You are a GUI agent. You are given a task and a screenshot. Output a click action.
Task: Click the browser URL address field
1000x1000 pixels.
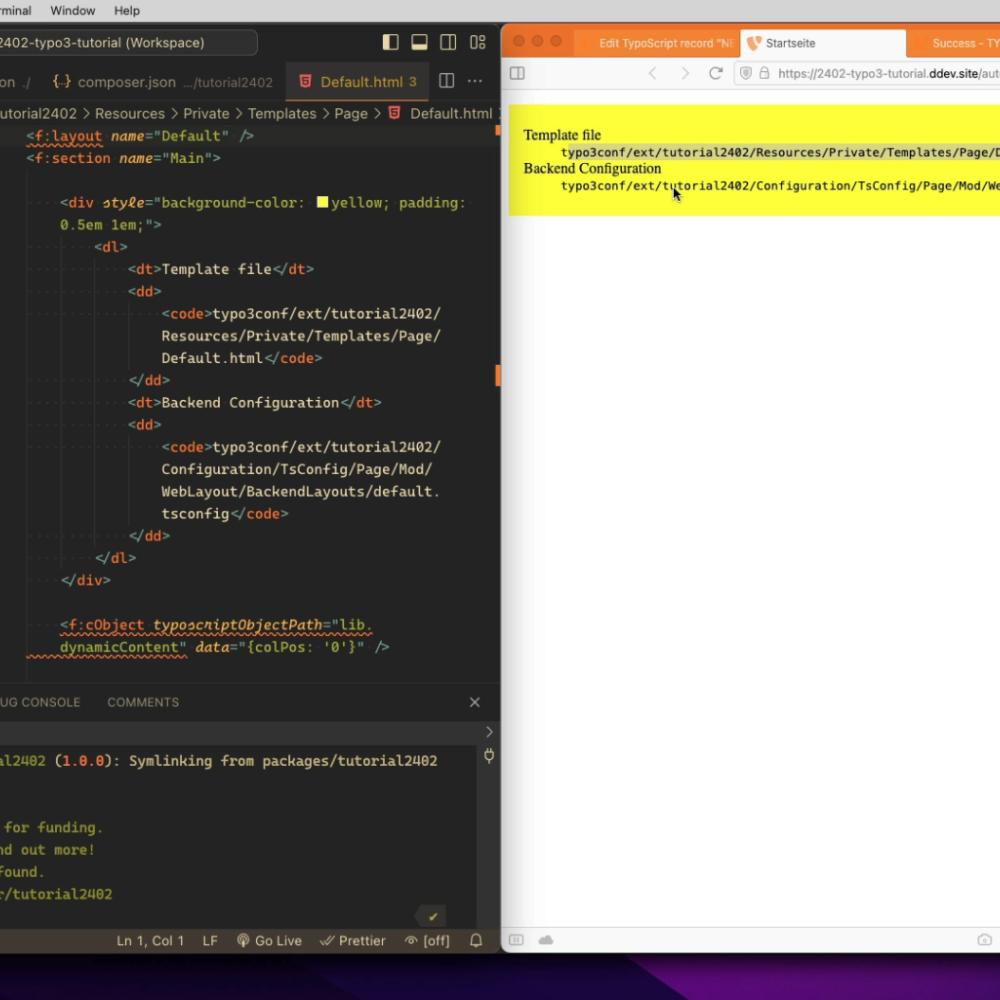coord(867,73)
